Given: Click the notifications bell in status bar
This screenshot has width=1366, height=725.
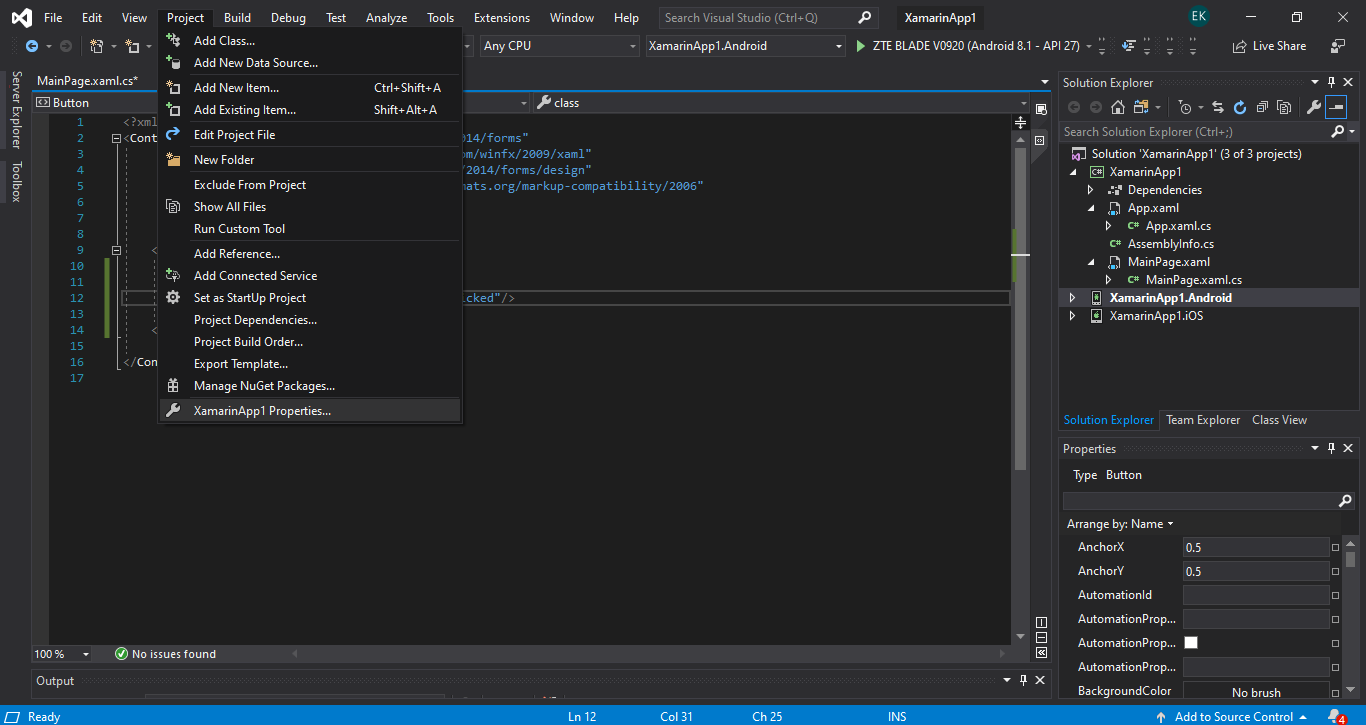Looking at the screenshot, I should (x=1336, y=717).
